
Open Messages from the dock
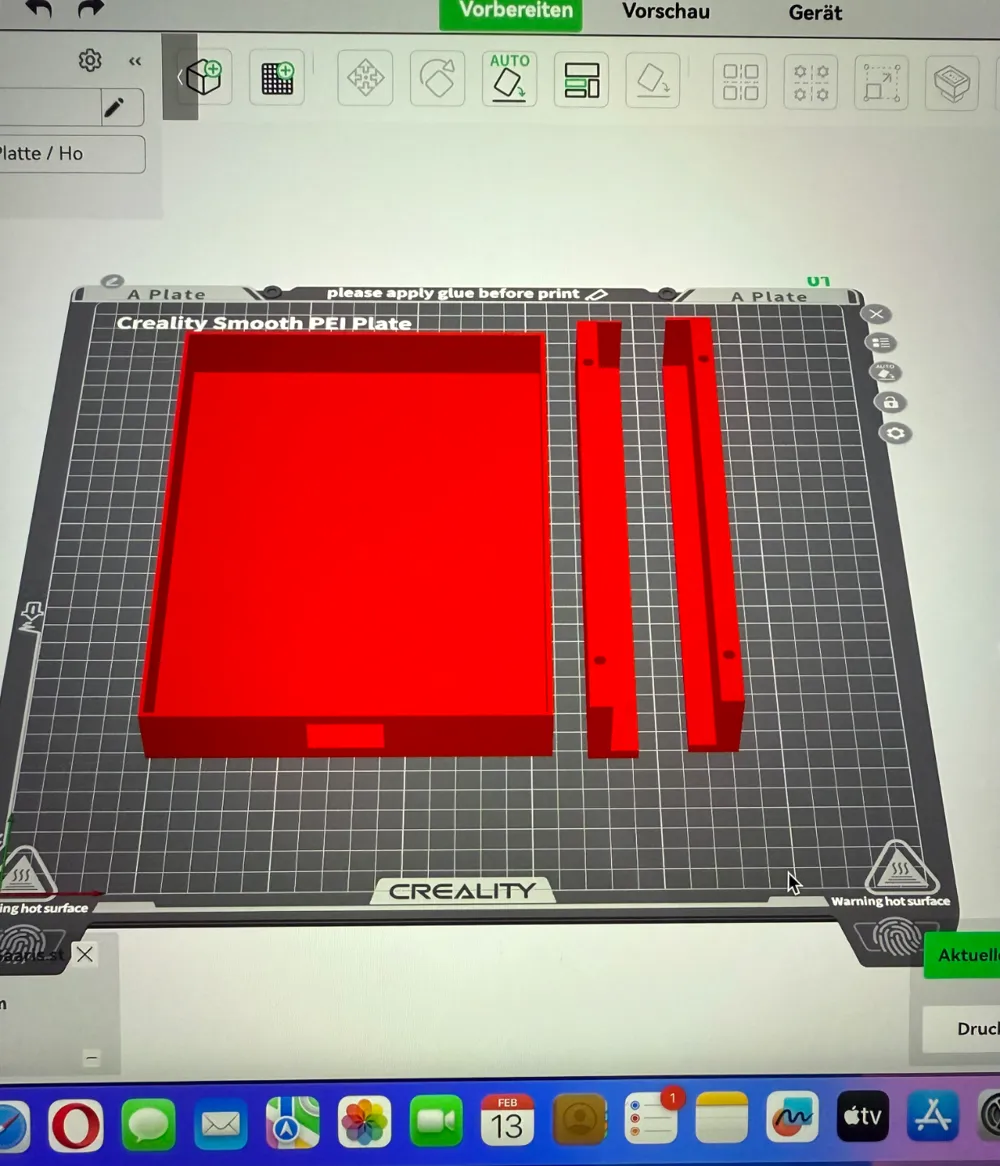point(148,1124)
